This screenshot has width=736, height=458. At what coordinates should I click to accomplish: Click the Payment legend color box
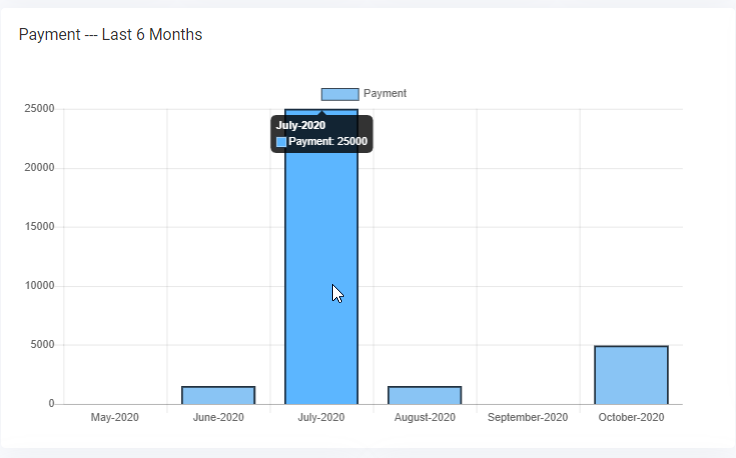pyautogui.click(x=339, y=94)
